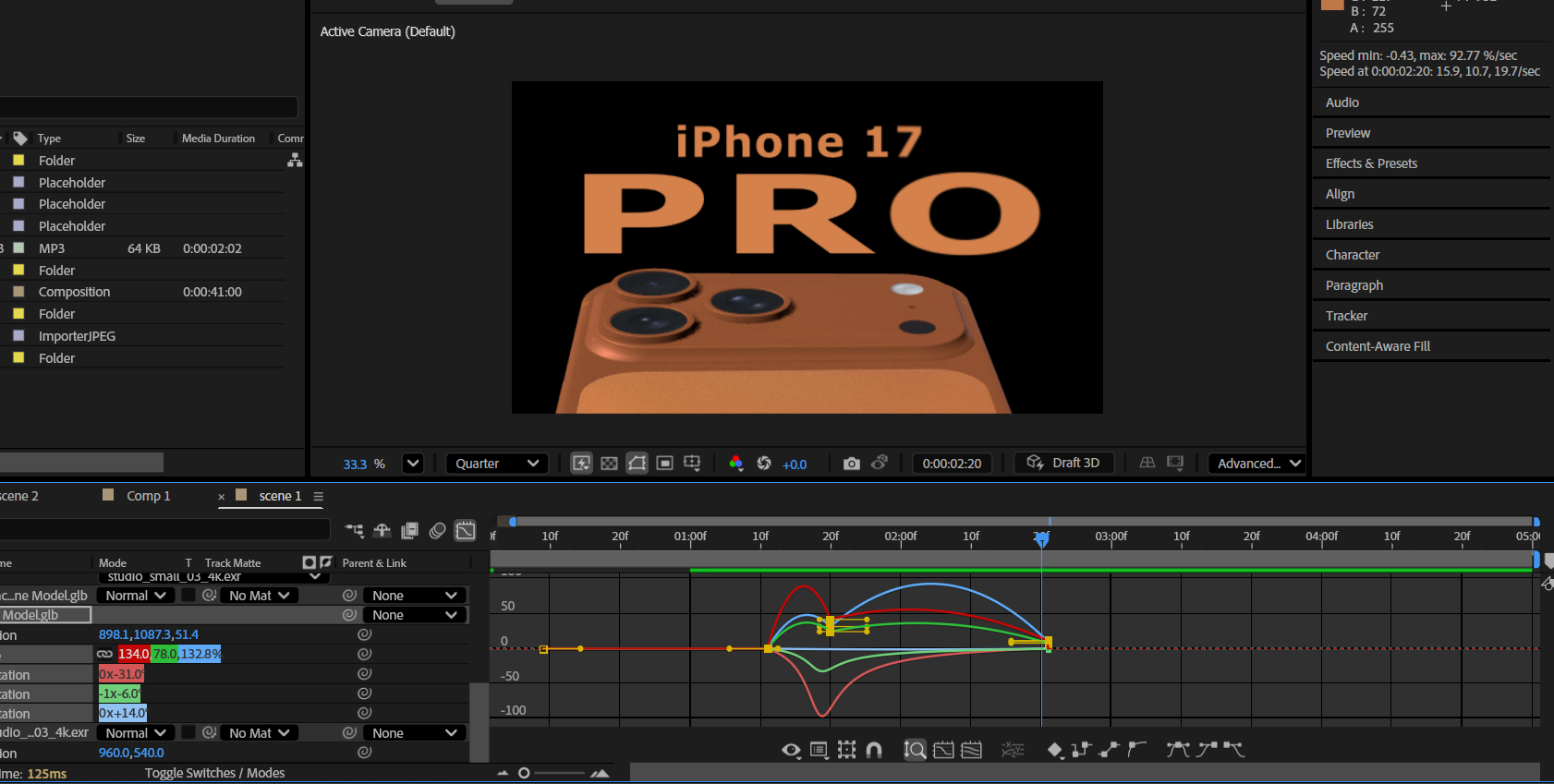Click position value 898.1,1087.3,51.4
Image resolution: width=1554 pixels, height=784 pixels.
(x=149, y=634)
